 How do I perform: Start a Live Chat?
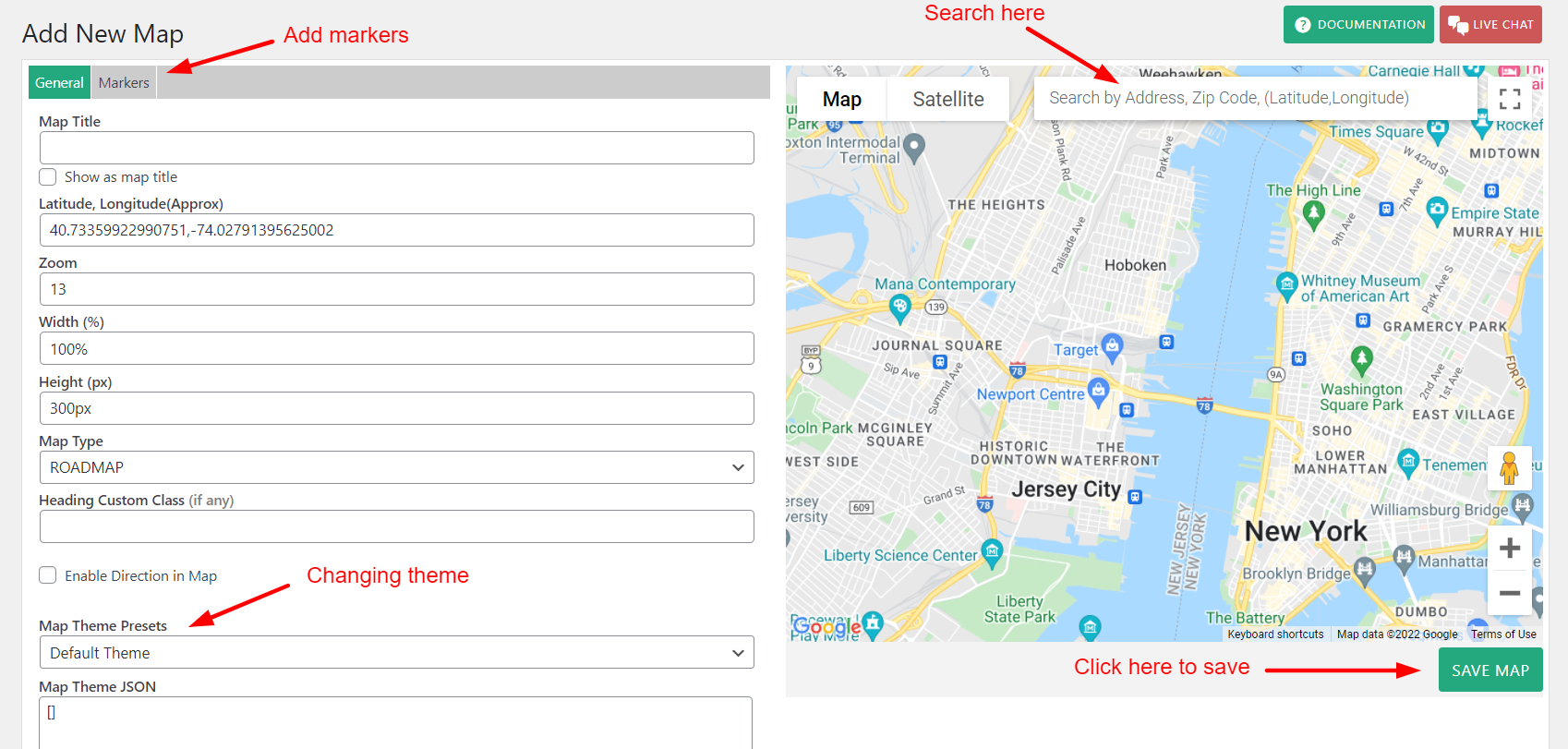point(1490,24)
